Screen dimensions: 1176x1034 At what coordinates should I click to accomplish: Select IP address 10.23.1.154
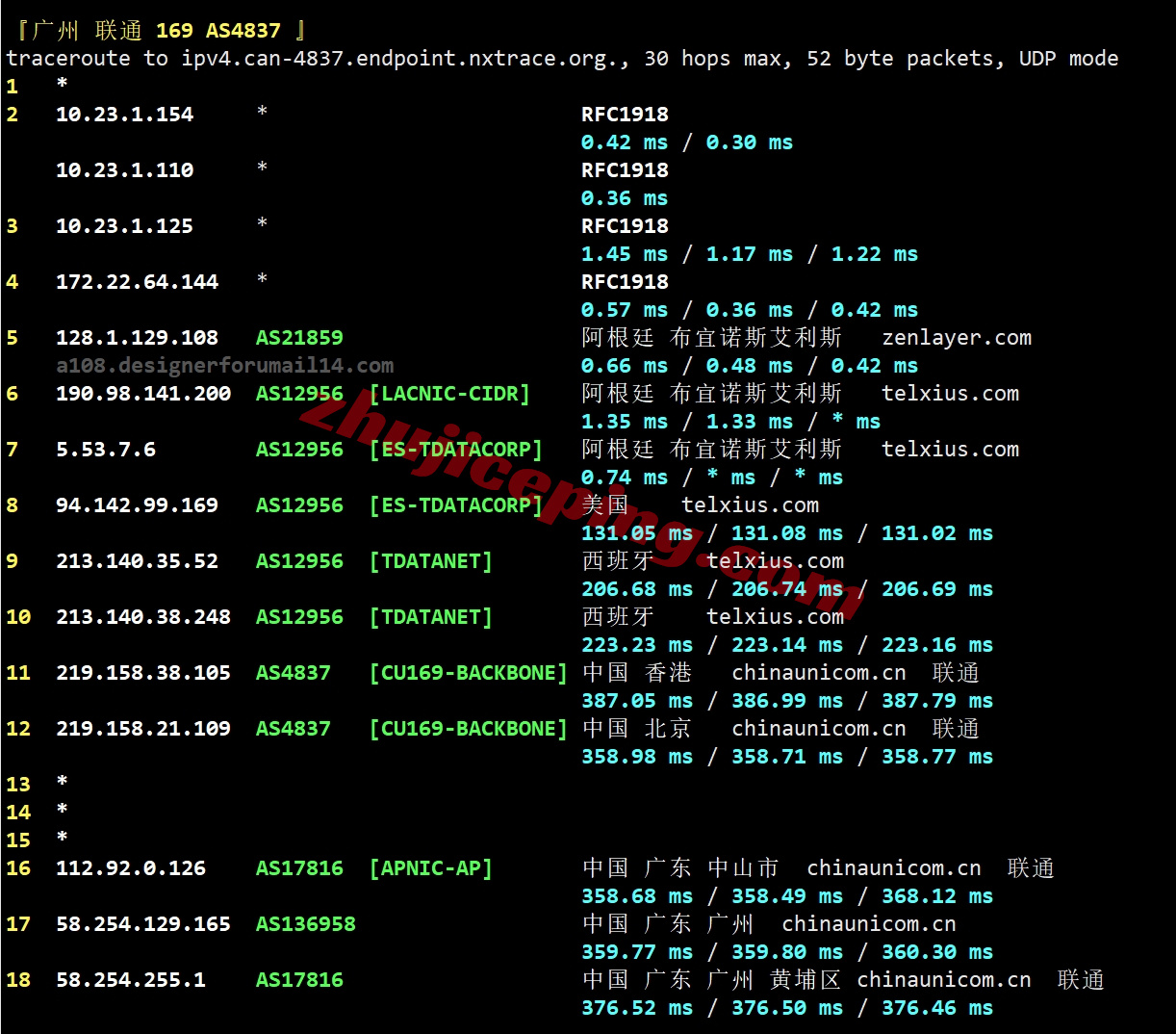[124, 115]
